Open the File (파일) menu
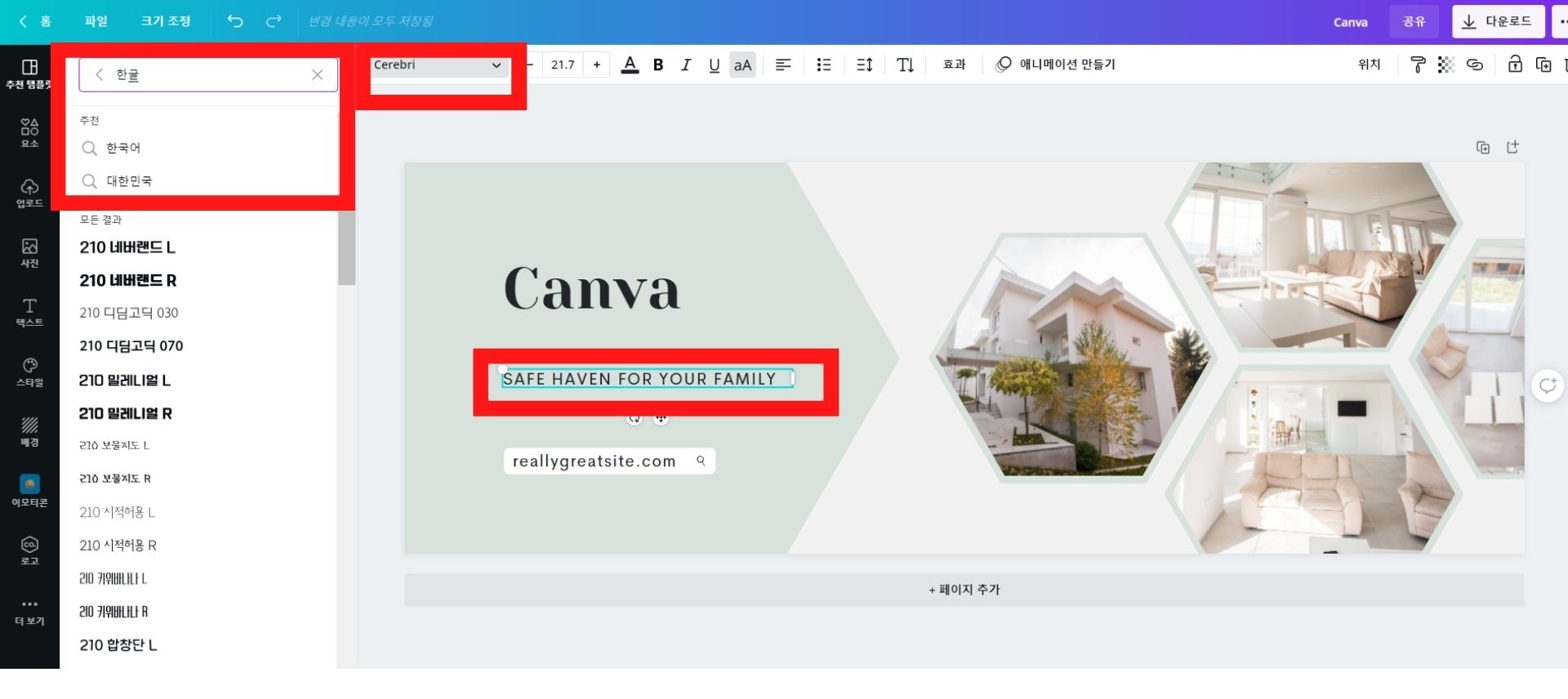 pos(96,21)
